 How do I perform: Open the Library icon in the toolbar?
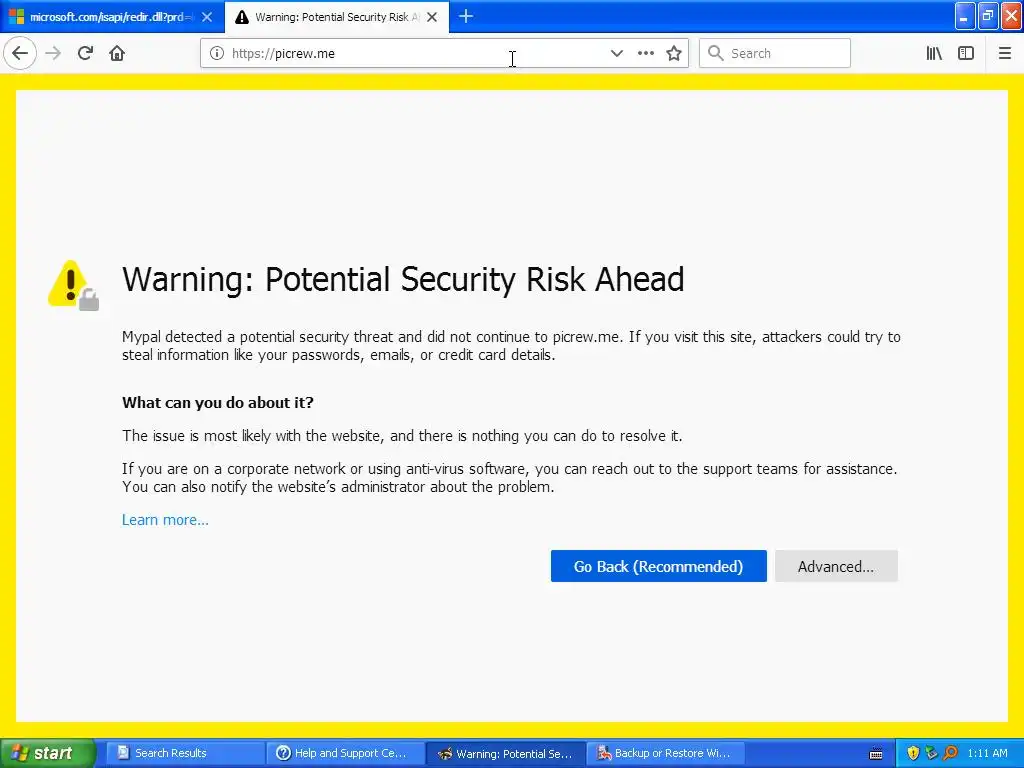point(934,53)
